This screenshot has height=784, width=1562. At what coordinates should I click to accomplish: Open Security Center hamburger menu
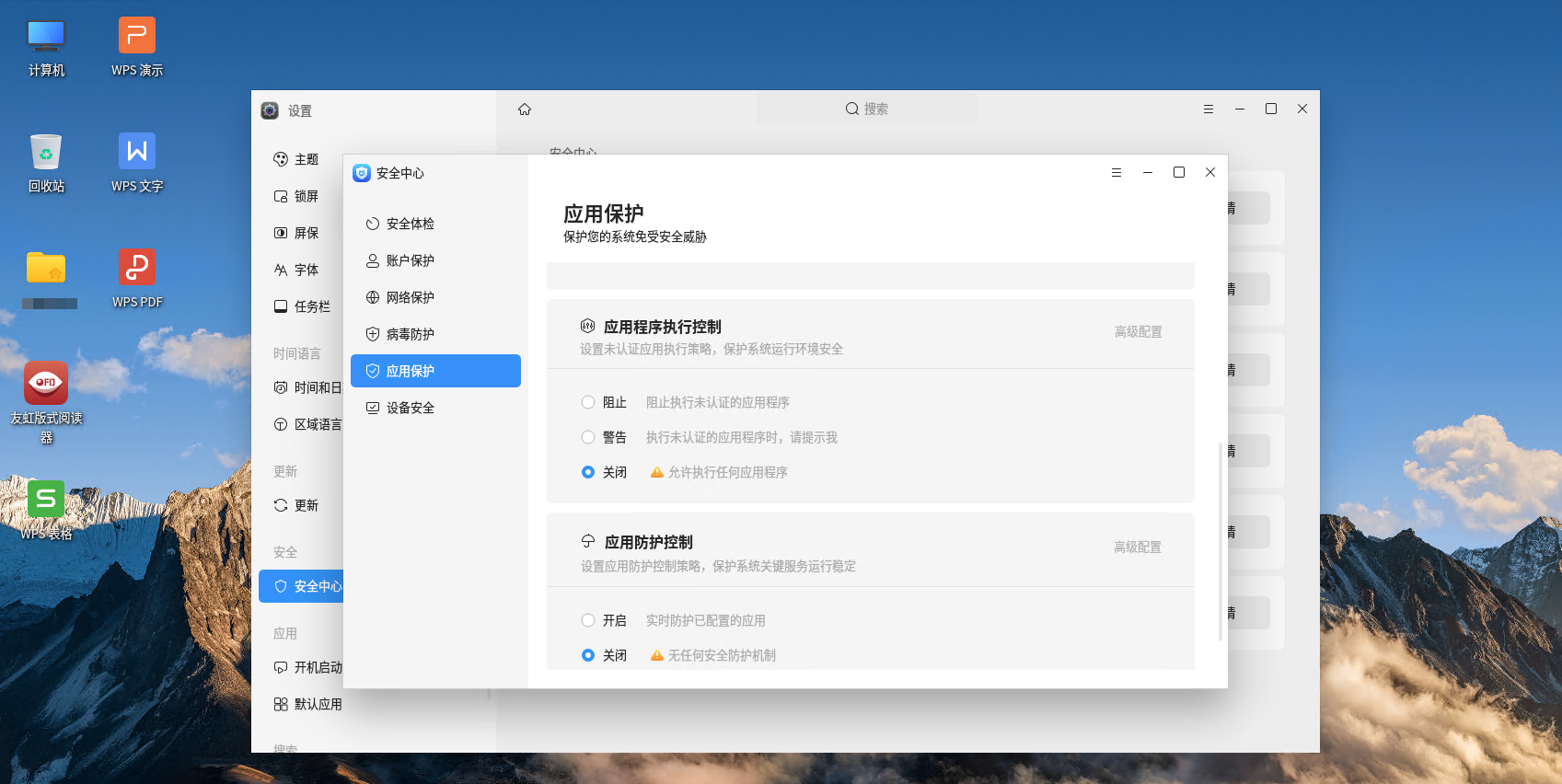pyautogui.click(x=1117, y=173)
